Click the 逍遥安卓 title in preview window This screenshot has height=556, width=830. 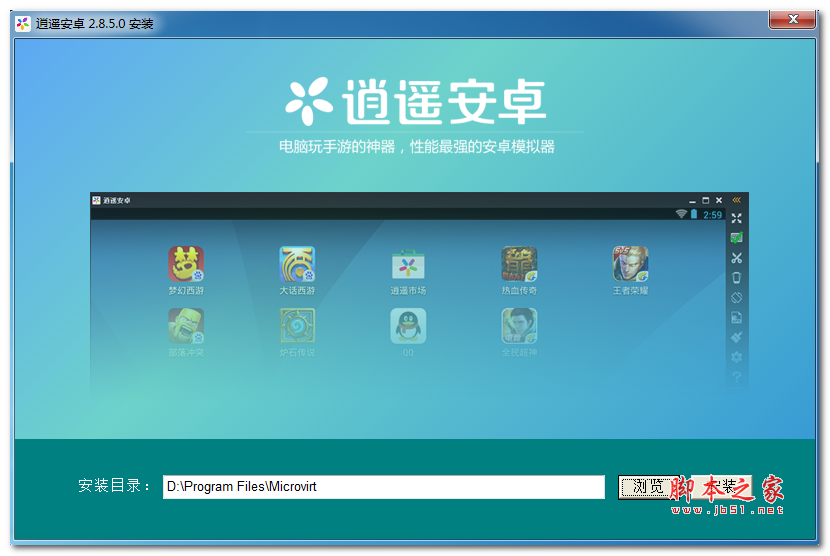click(x=116, y=200)
